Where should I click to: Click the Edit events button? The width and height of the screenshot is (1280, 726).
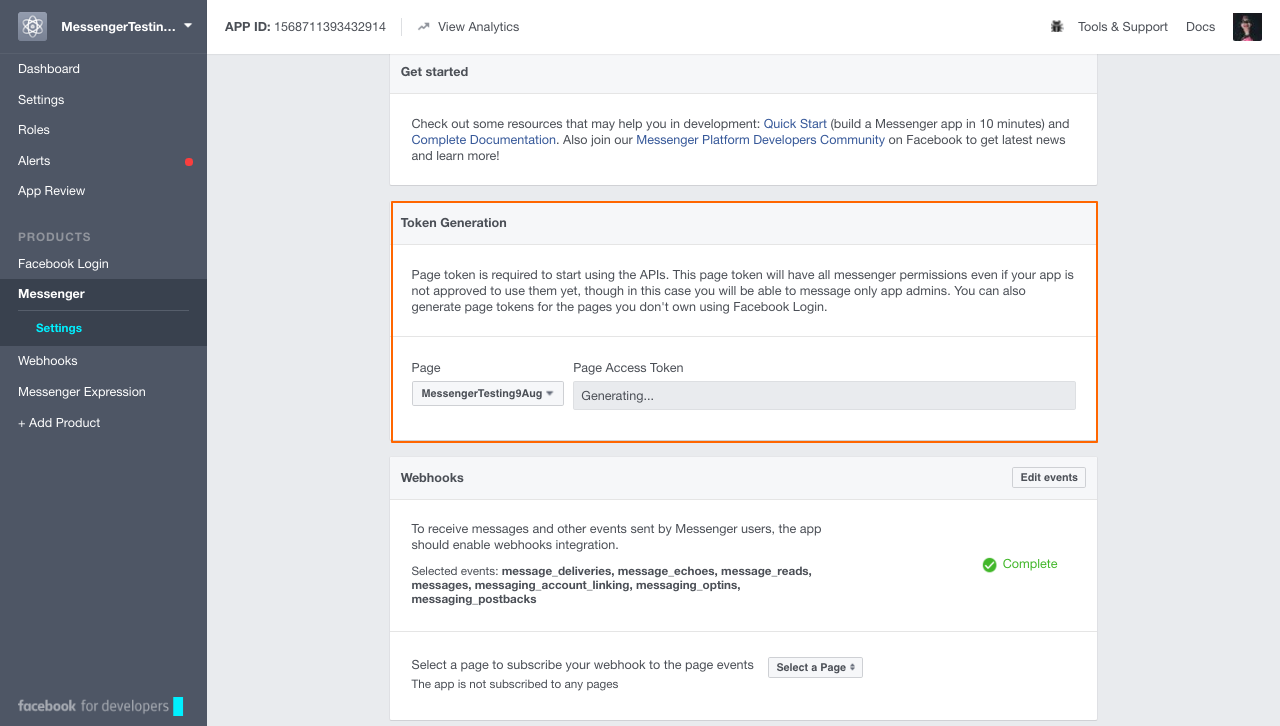(1049, 478)
